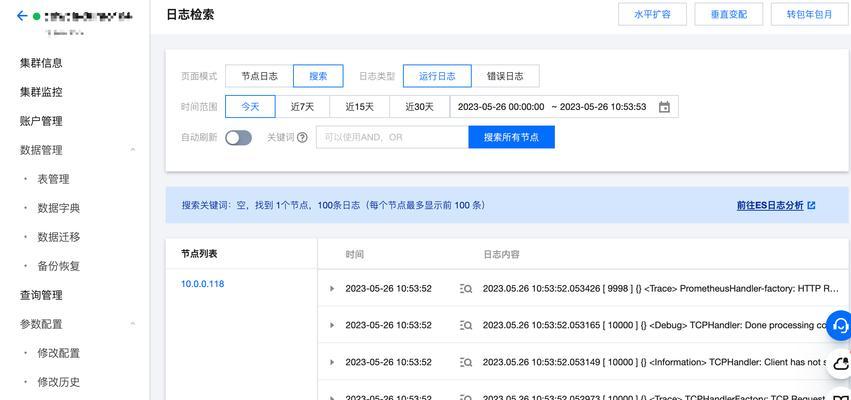Click the log detail search icon for 10:53:52.053149 row
The height and width of the screenshot is (400, 851).
466,362
